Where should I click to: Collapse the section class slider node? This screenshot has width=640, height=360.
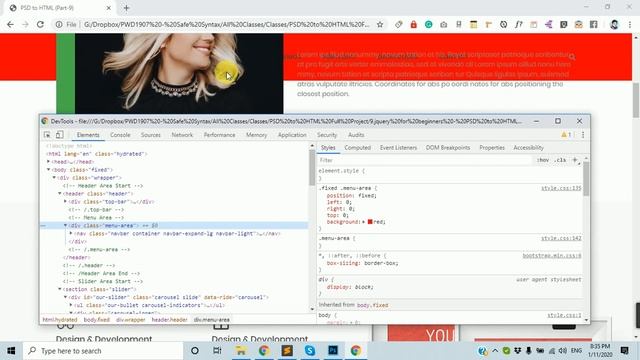coord(60,289)
